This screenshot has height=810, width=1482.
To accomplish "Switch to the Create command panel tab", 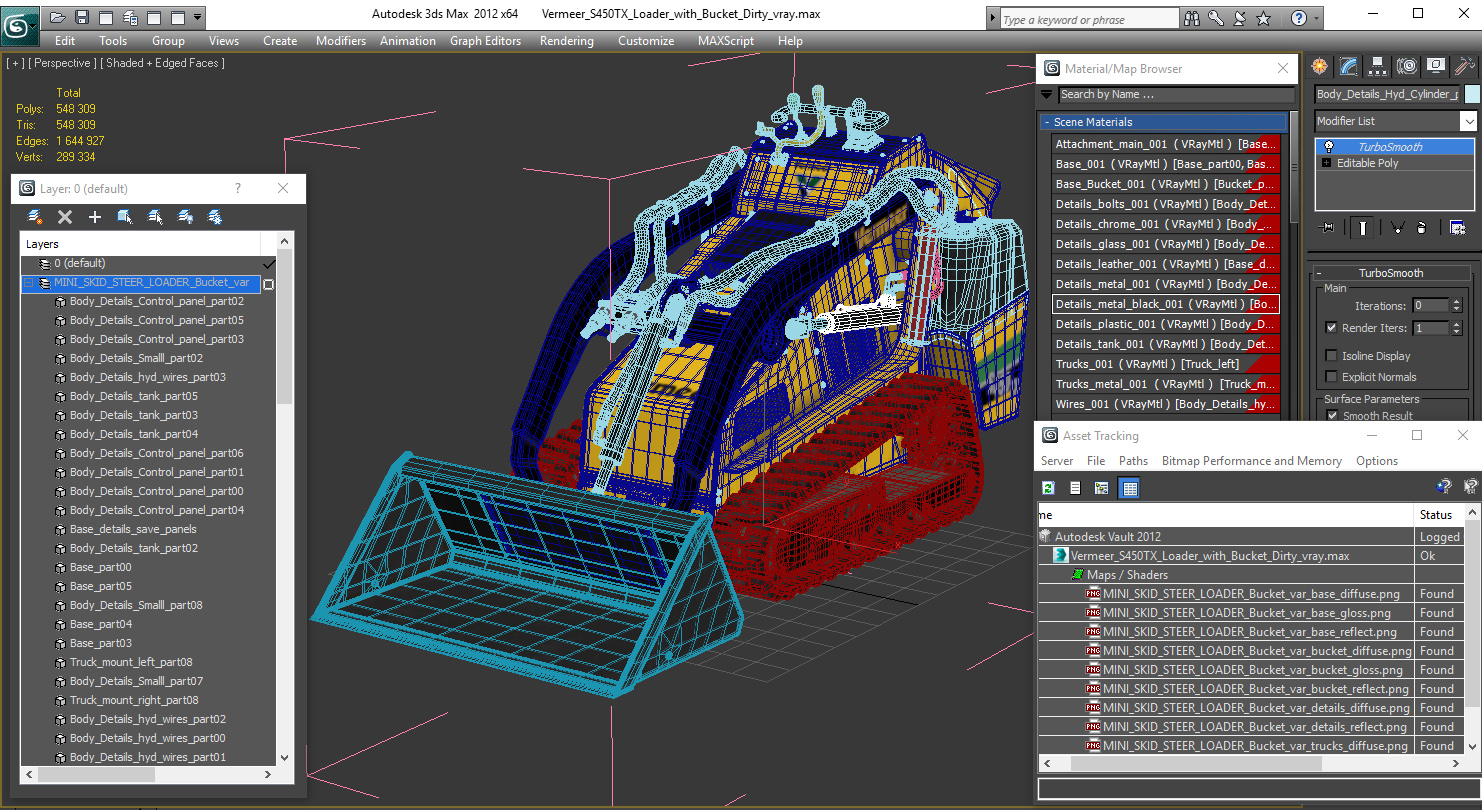I will 1320,66.
